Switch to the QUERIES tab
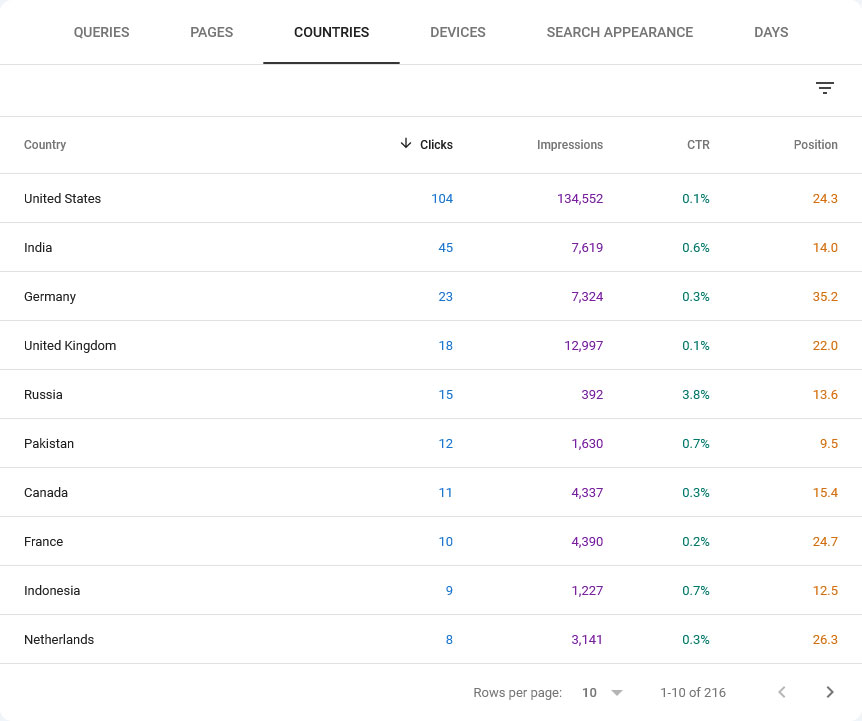862x721 pixels. [x=101, y=32]
